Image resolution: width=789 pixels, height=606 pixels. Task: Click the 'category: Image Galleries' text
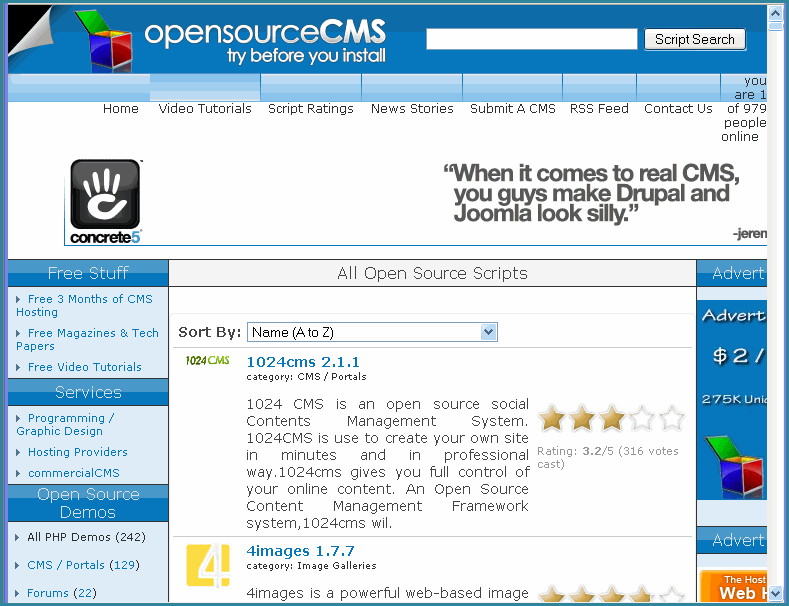pyautogui.click(x=311, y=566)
